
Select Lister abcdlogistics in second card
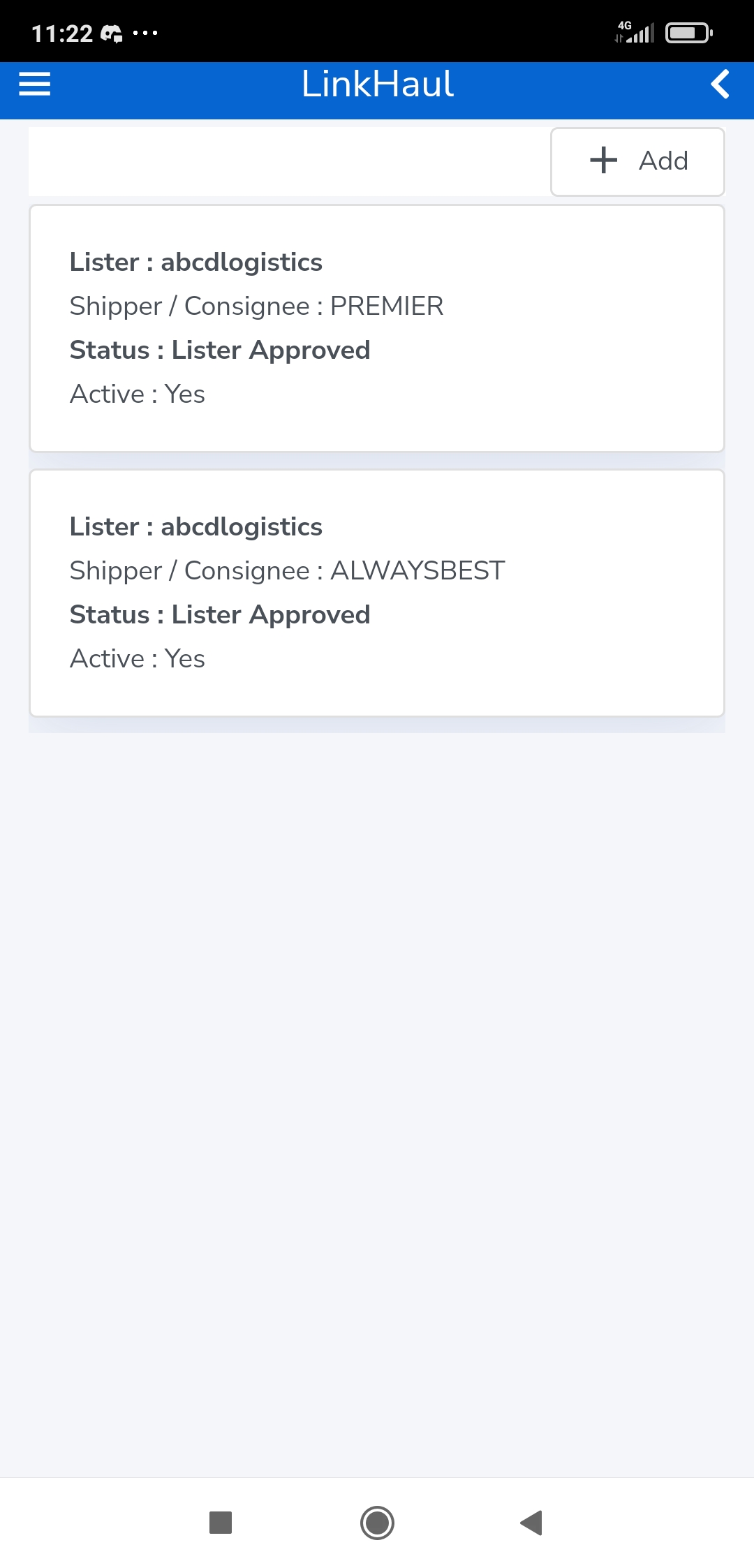pos(196,527)
